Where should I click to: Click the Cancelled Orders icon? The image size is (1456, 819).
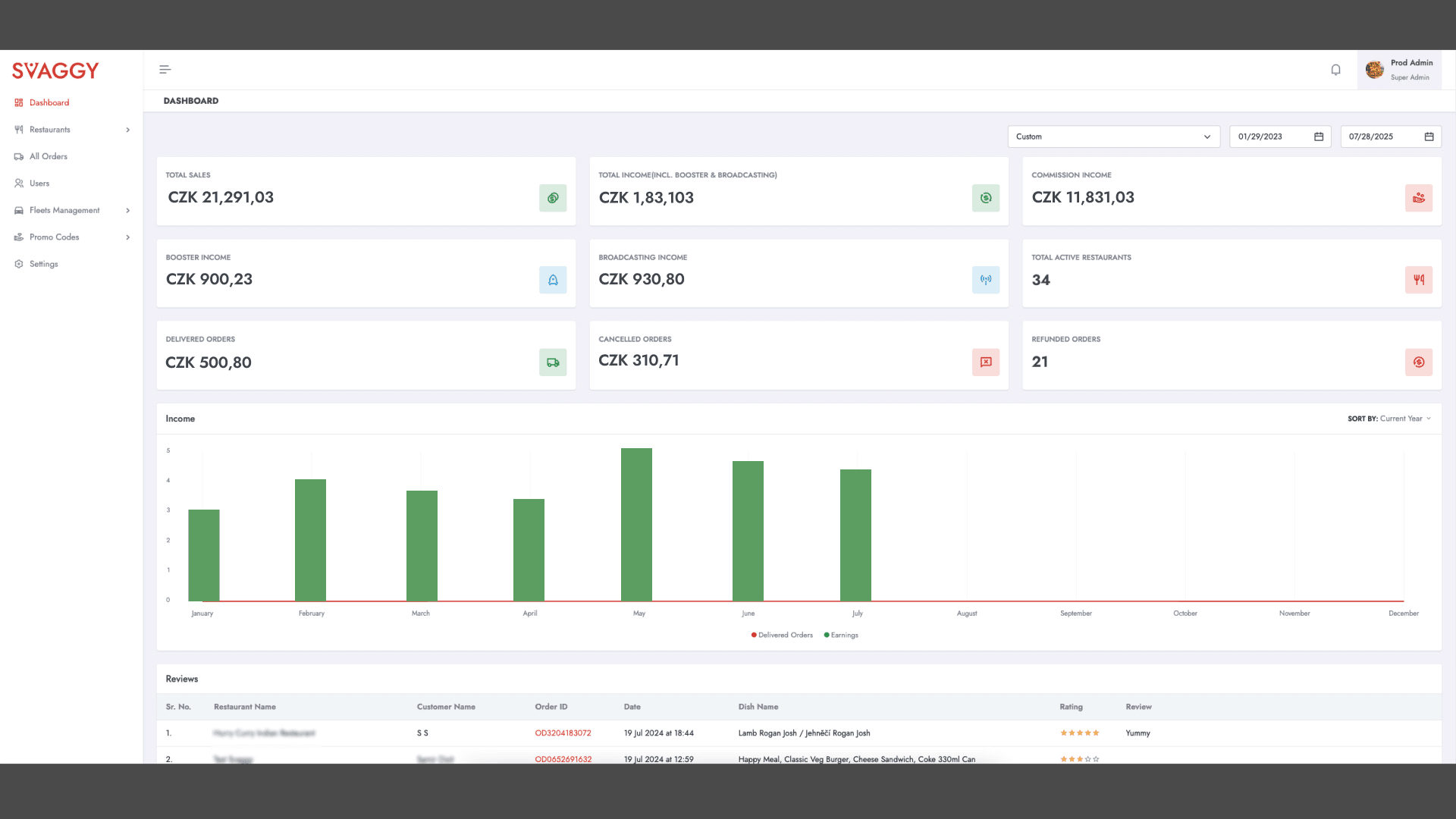(986, 362)
